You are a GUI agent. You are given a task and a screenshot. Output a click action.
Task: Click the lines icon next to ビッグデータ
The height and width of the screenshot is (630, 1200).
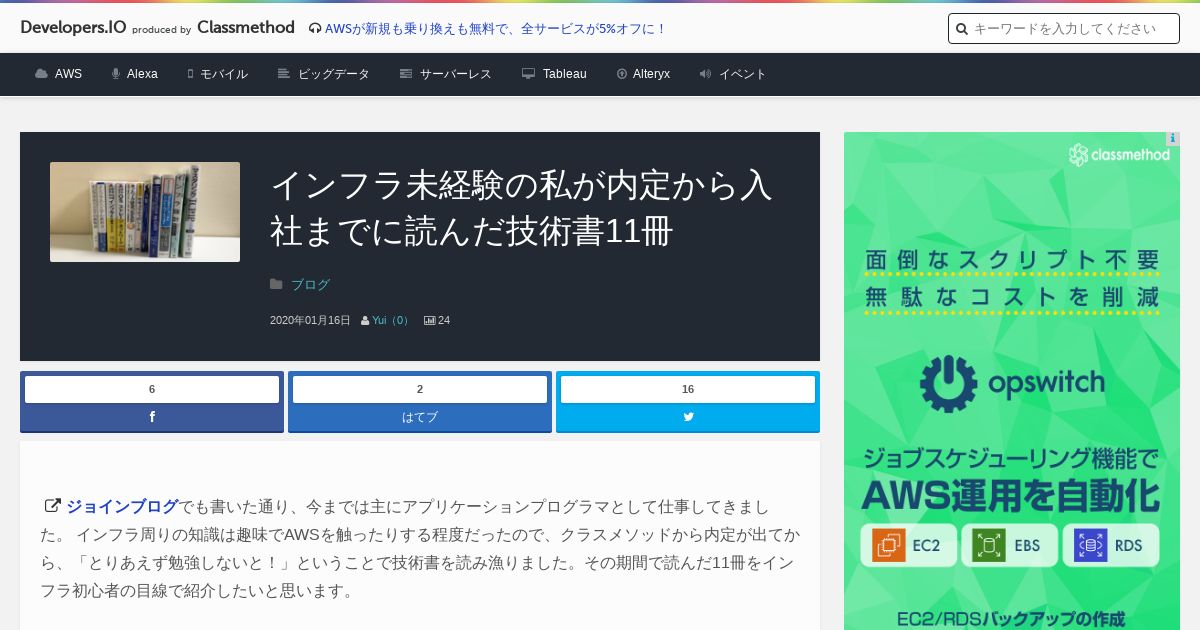tap(284, 74)
